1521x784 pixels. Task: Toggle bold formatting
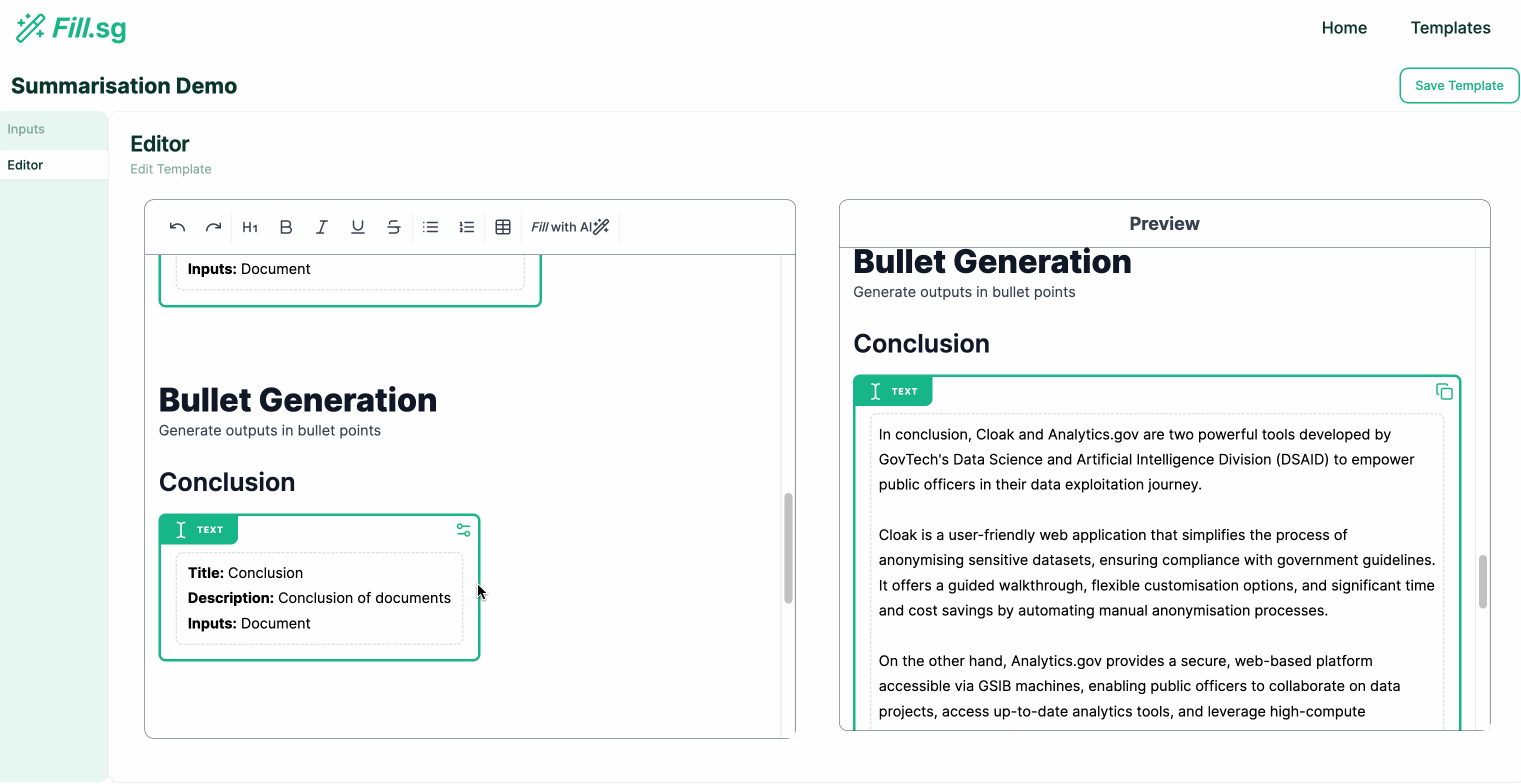pyautogui.click(x=286, y=227)
